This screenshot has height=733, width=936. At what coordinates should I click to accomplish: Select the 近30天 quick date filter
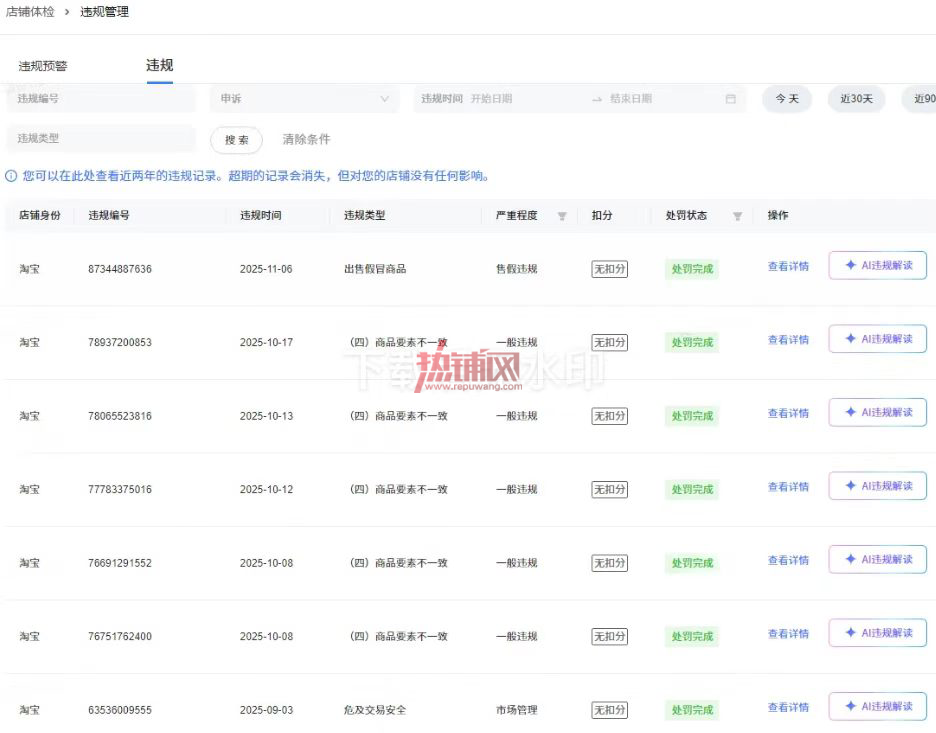pos(856,99)
